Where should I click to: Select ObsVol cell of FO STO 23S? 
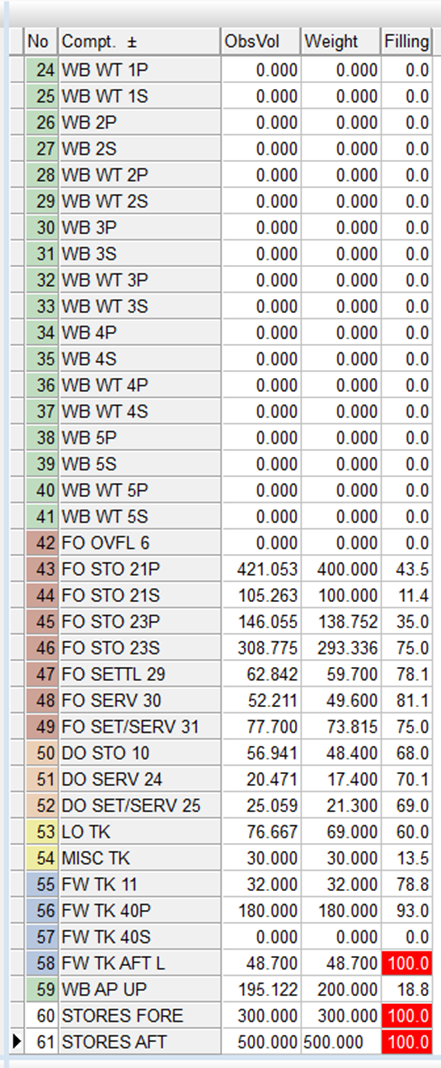(x=261, y=648)
